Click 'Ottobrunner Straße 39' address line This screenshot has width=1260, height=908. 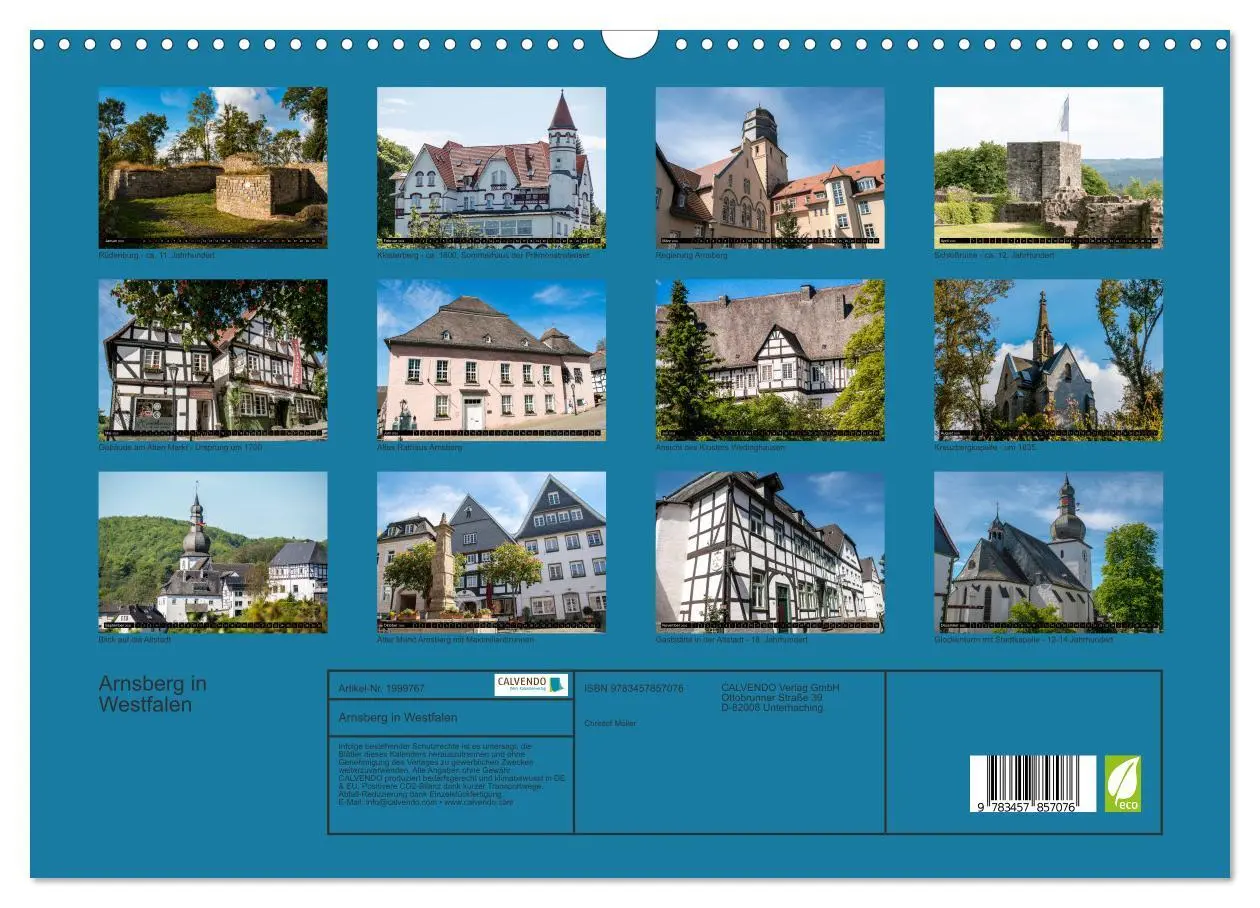[x=772, y=698]
